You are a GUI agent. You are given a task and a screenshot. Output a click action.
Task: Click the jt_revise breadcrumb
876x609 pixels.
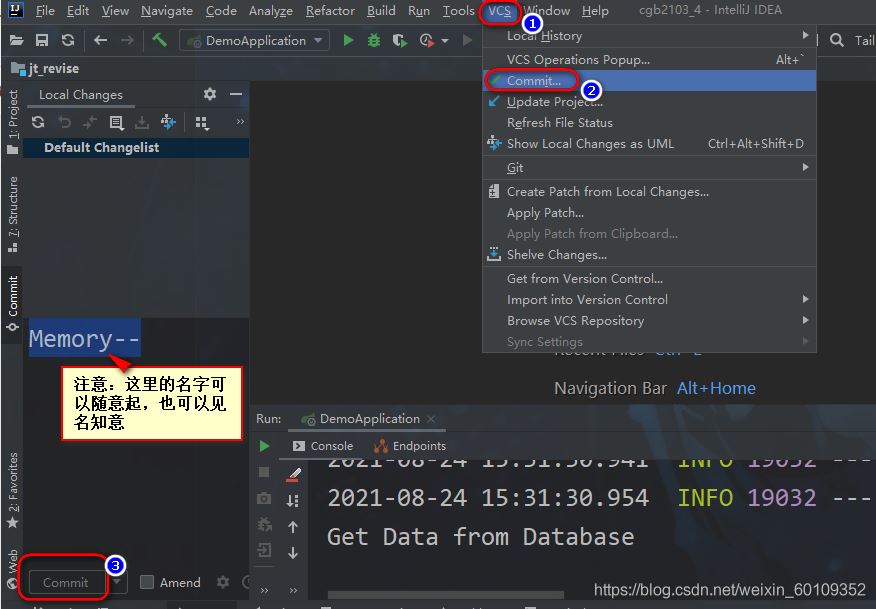pyautogui.click(x=46, y=69)
